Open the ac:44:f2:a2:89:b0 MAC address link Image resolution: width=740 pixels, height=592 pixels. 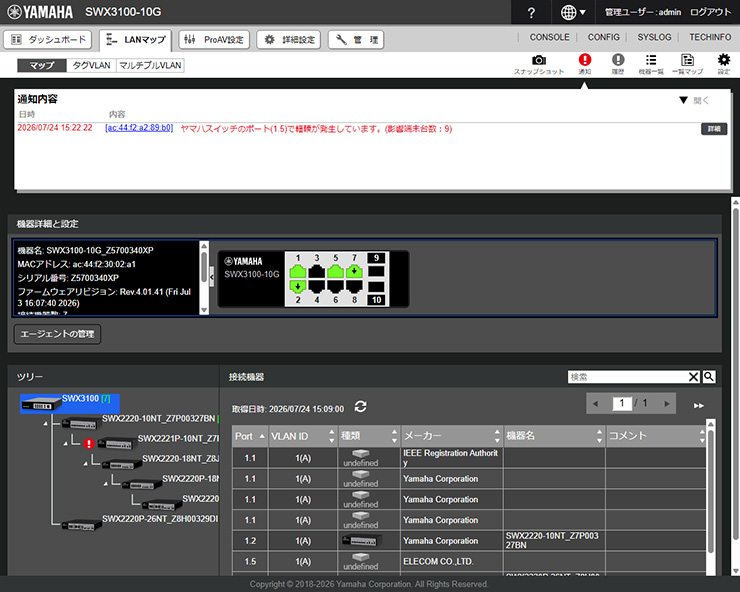(x=139, y=128)
